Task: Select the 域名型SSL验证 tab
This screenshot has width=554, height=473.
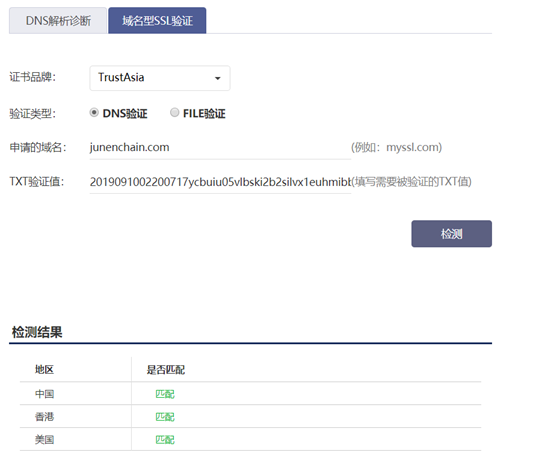Action: (157, 20)
